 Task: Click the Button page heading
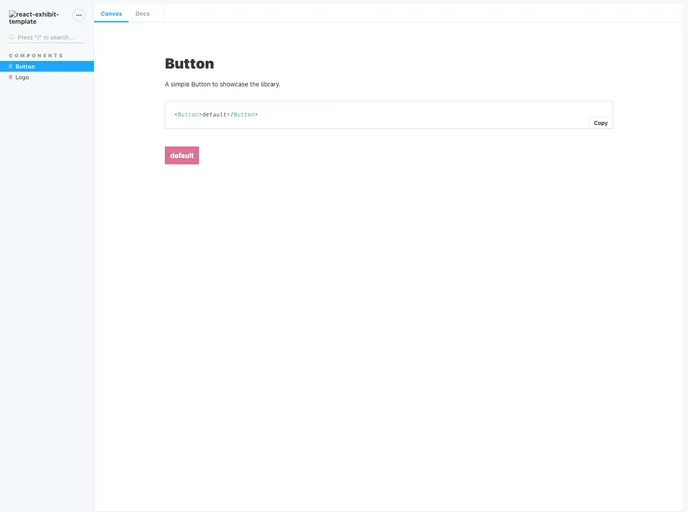point(189,64)
